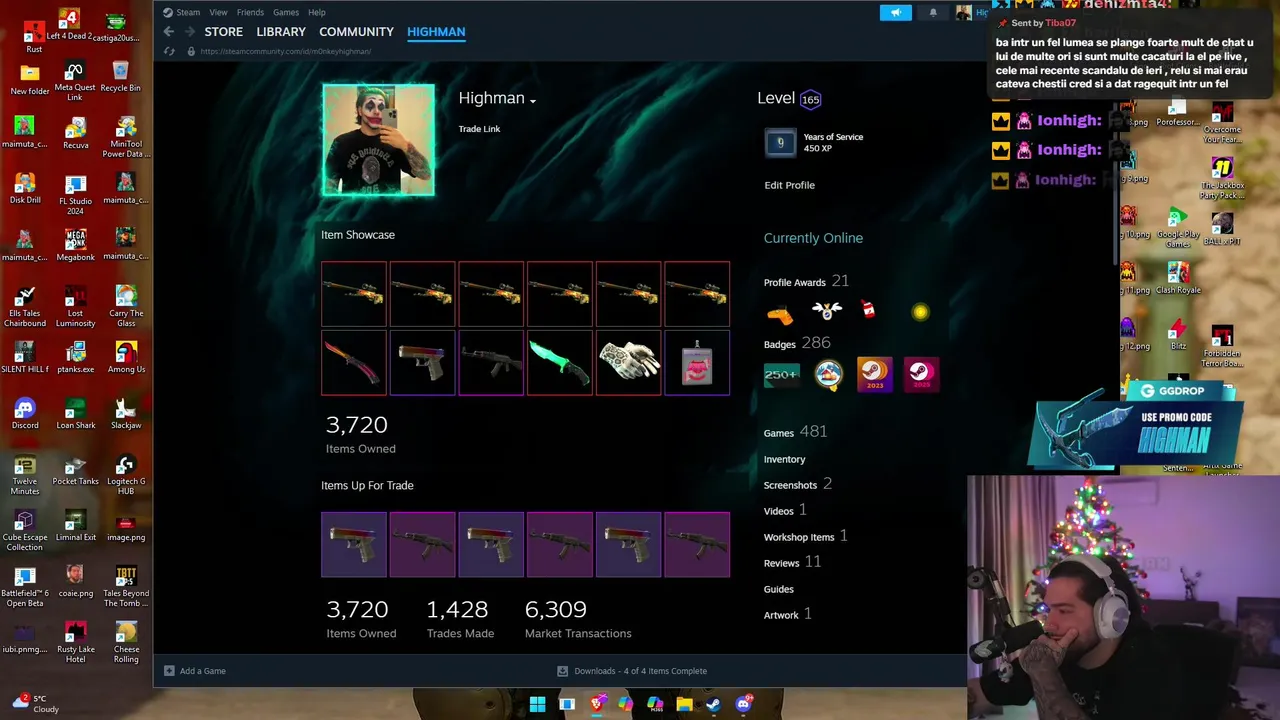Open the Profile Awards 21 link
The height and width of the screenshot is (720, 1280).
806,282
